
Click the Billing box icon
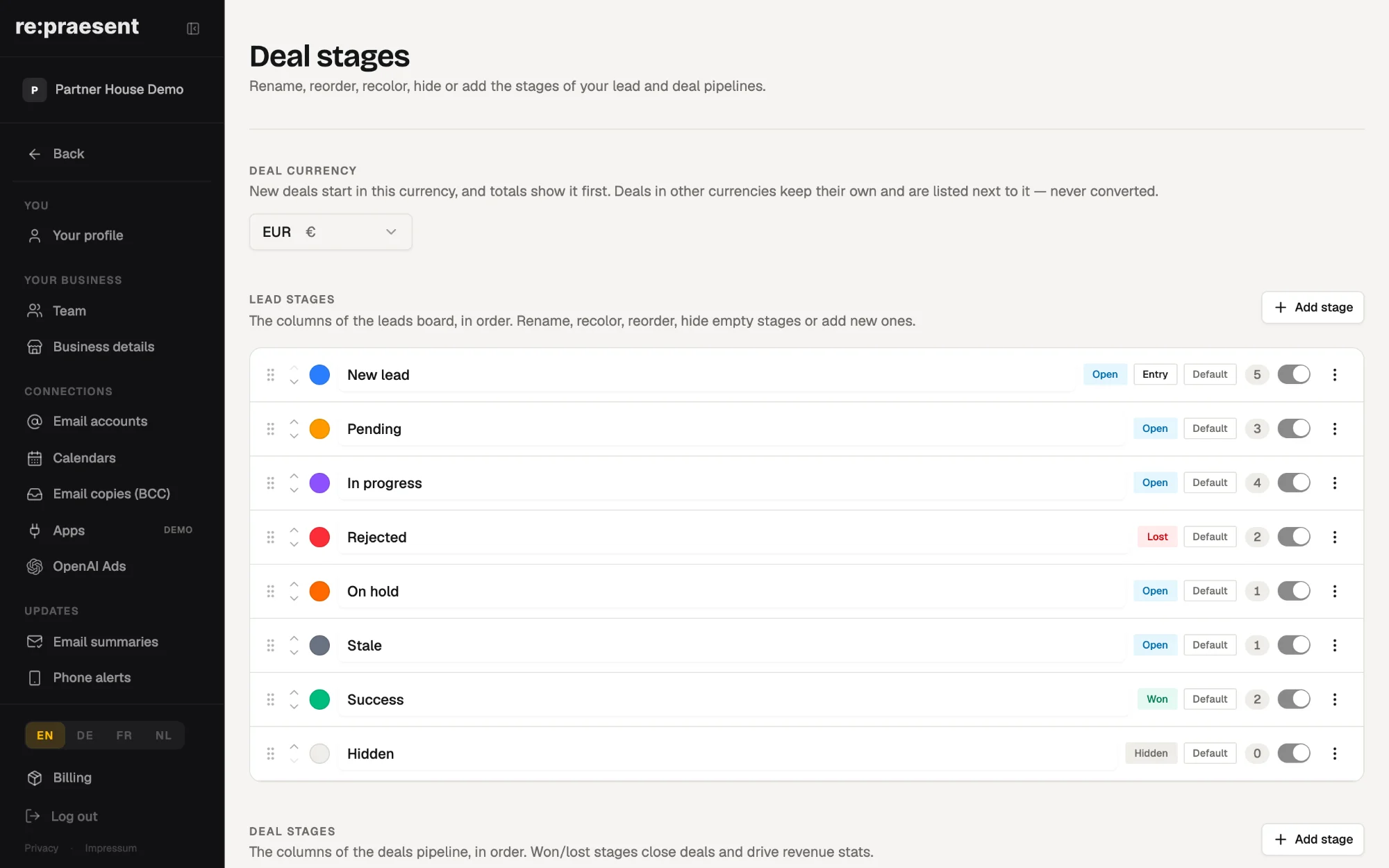[35, 778]
